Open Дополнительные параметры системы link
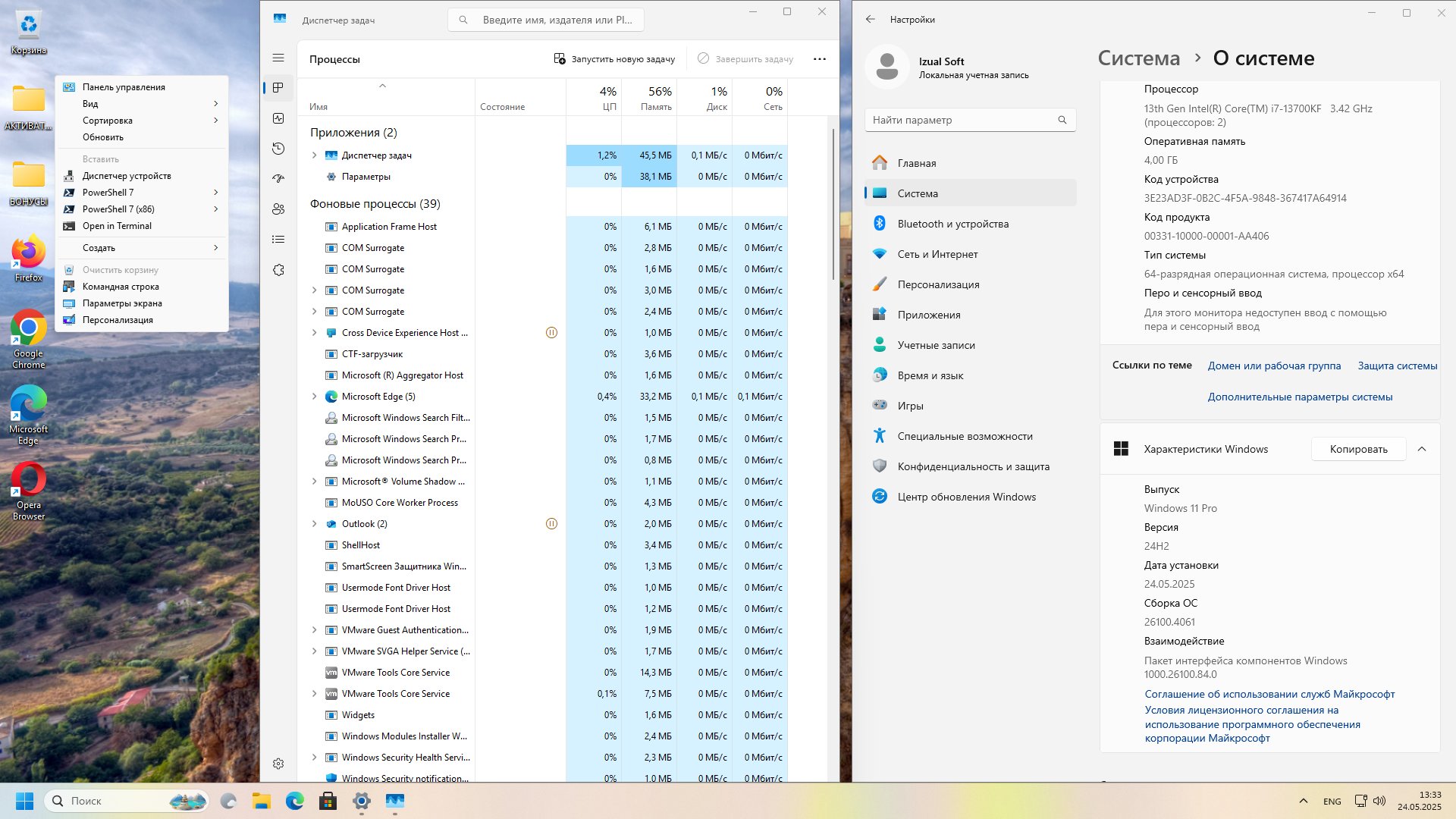 (x=1300, y=397)
